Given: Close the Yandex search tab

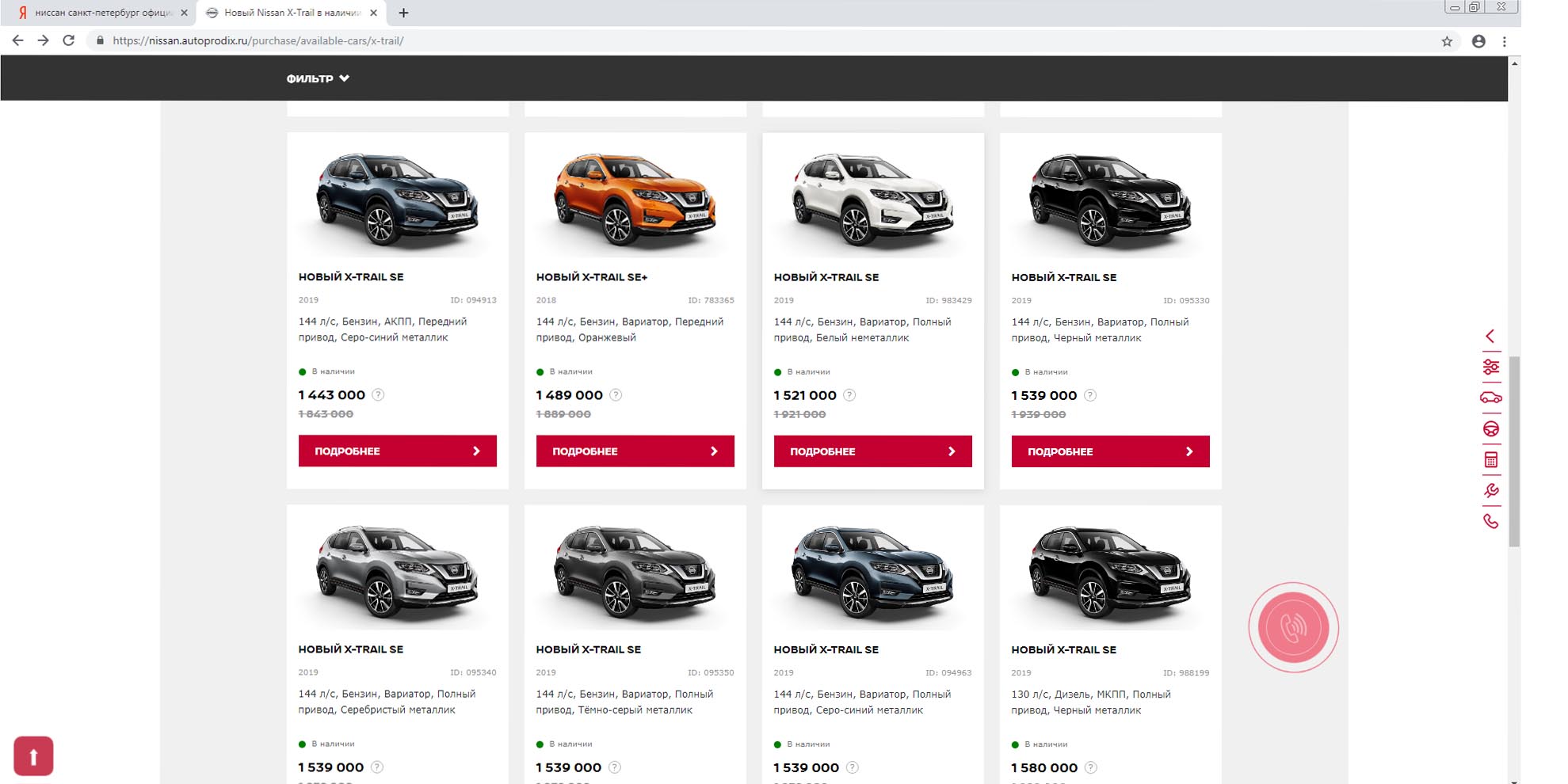Looking at the screenshot, I should [184, 13].
